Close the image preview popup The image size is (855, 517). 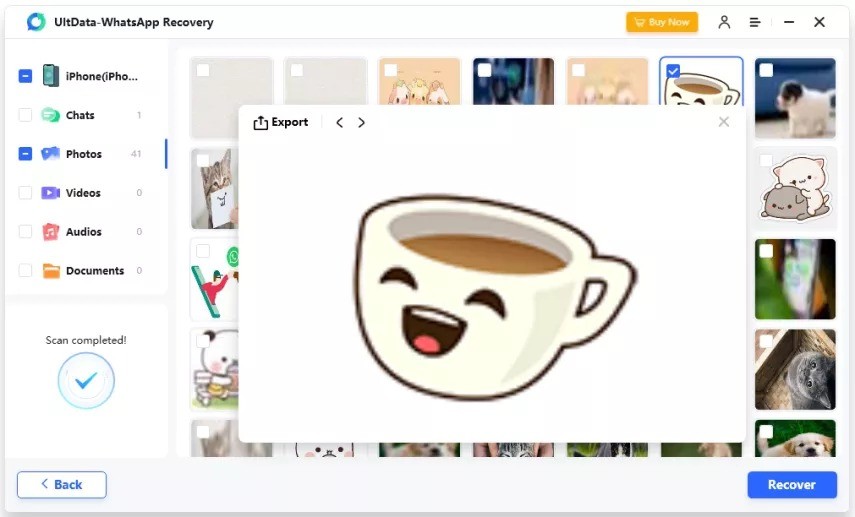[x=724, y=122]
